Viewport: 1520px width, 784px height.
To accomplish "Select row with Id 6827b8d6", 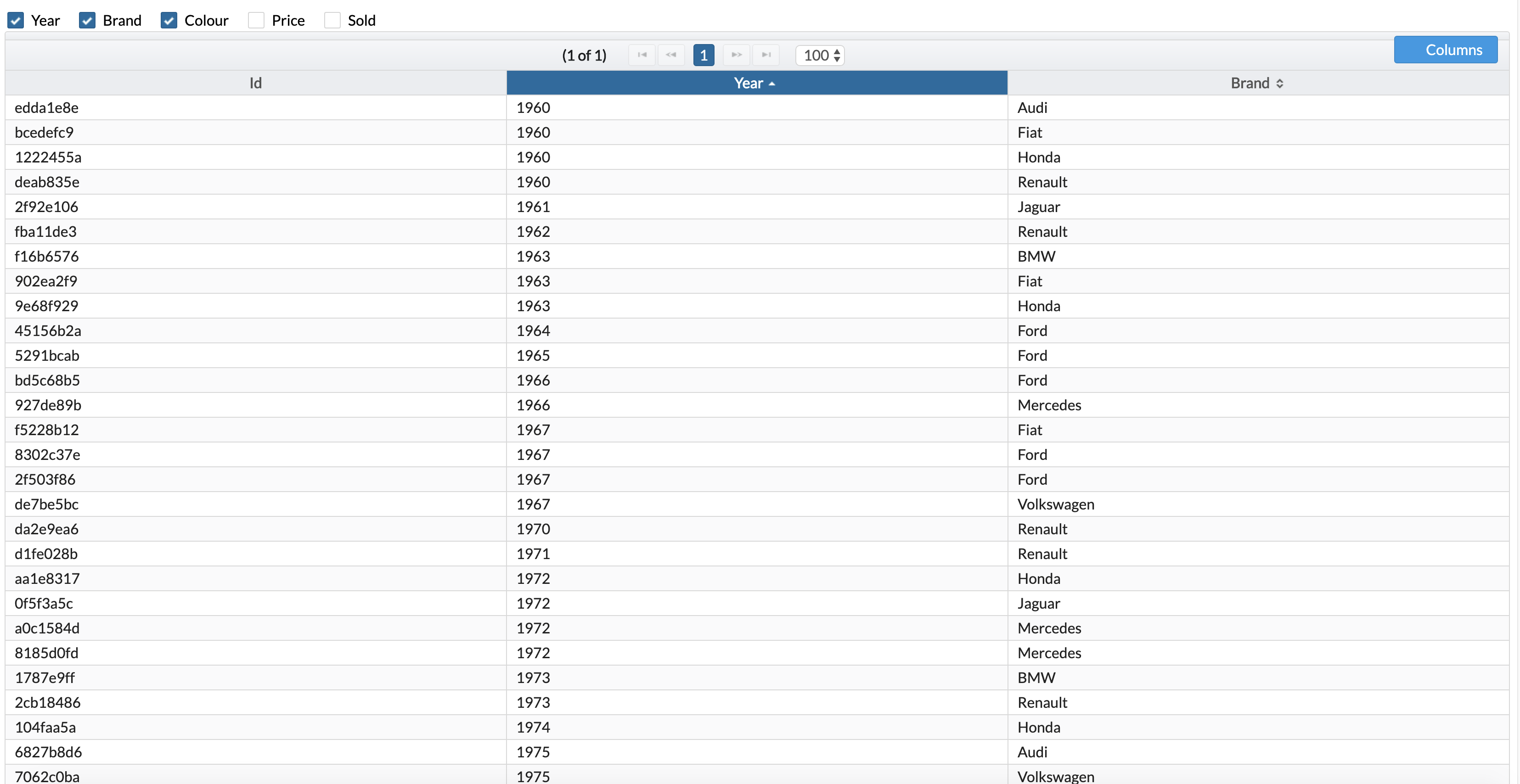I will click(757, 752).
